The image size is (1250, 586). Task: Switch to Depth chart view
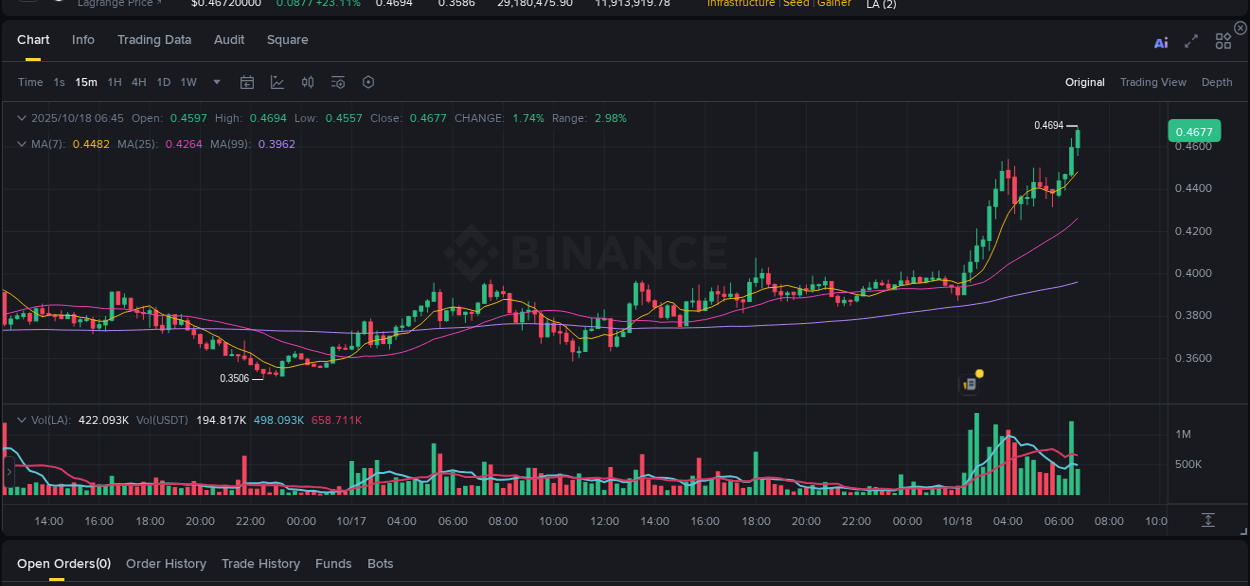point(1217,82)
